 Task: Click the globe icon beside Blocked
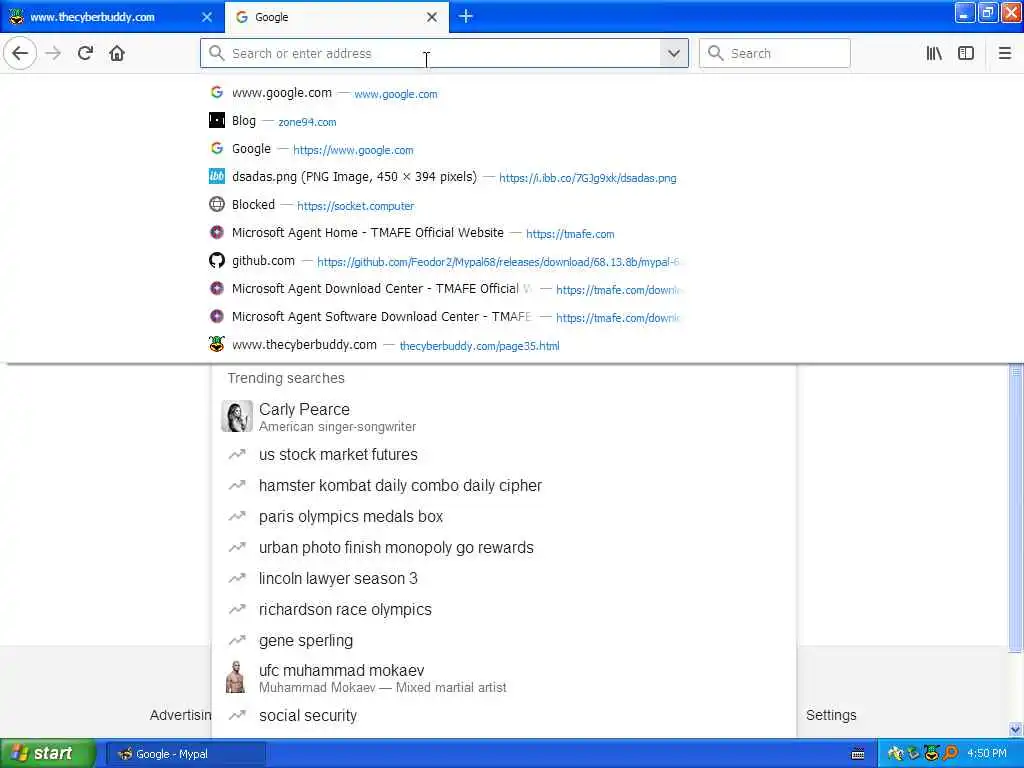(x=217, y=204)
